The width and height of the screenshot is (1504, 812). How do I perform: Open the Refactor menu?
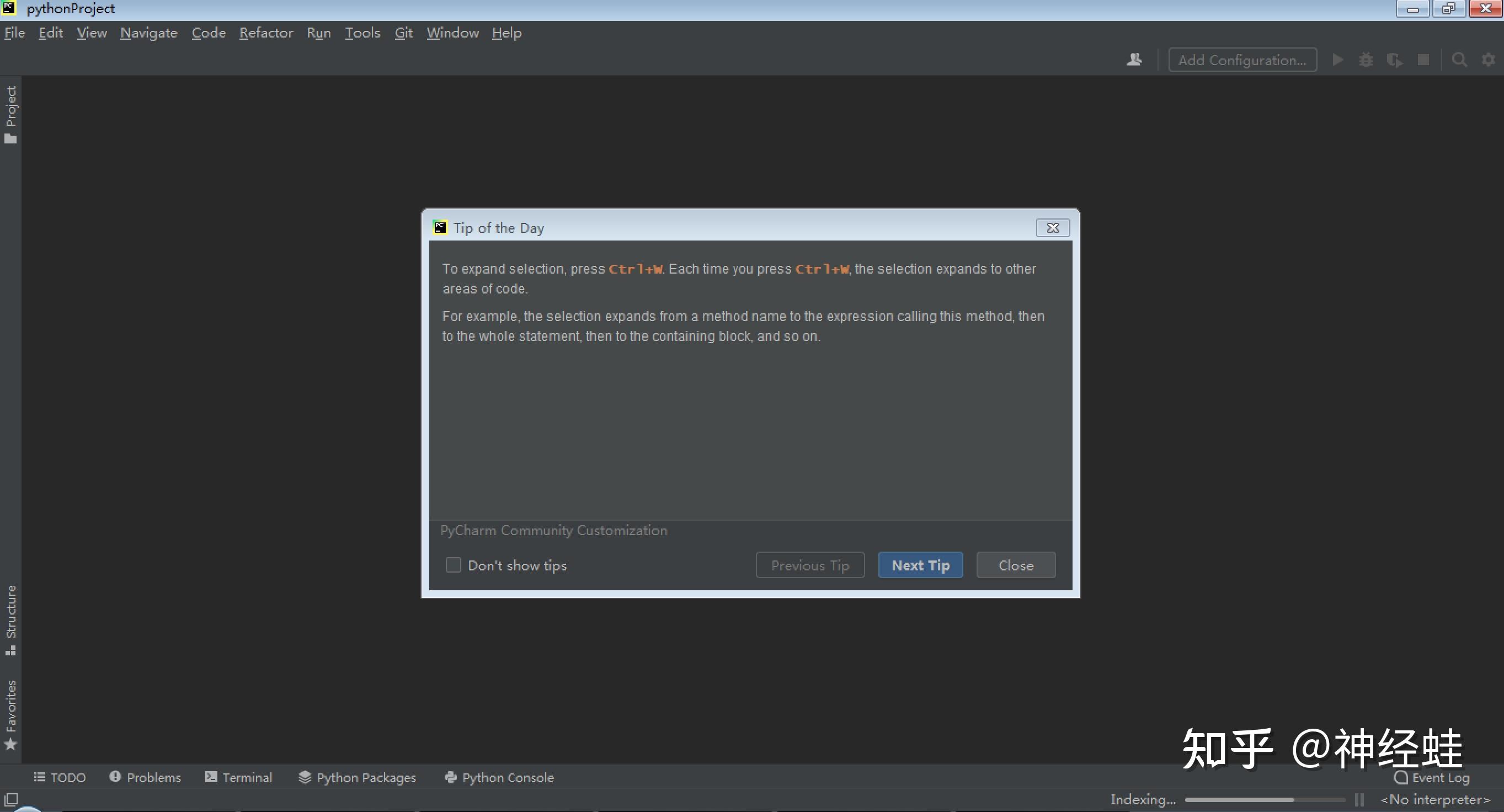click(x=266, y=33)
